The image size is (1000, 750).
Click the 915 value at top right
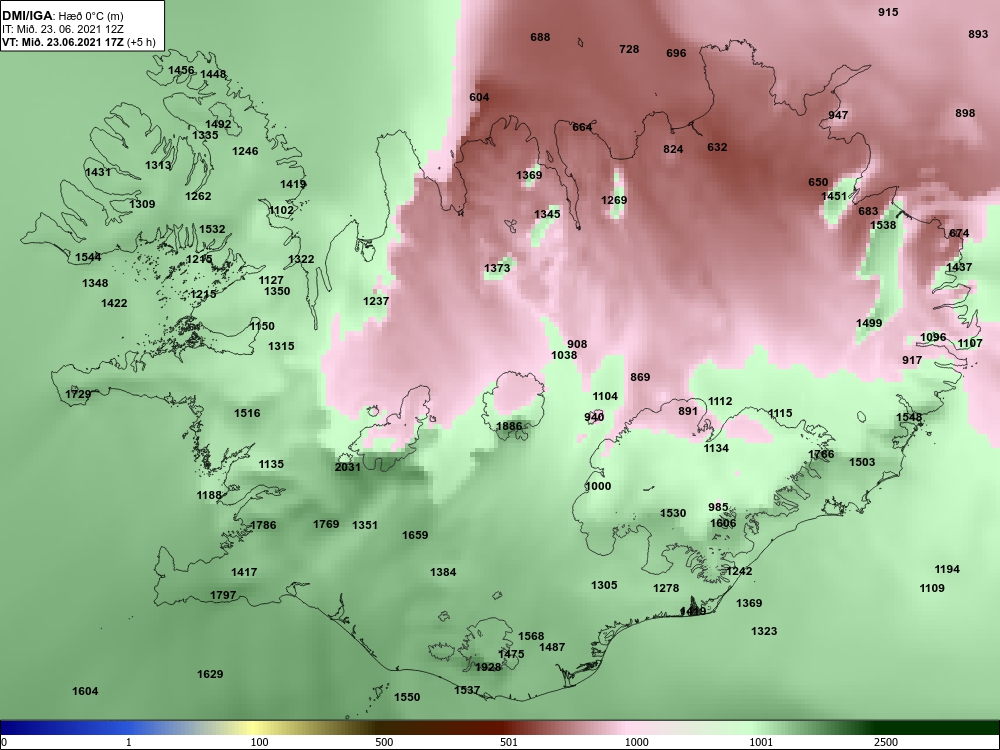[888, 12]
